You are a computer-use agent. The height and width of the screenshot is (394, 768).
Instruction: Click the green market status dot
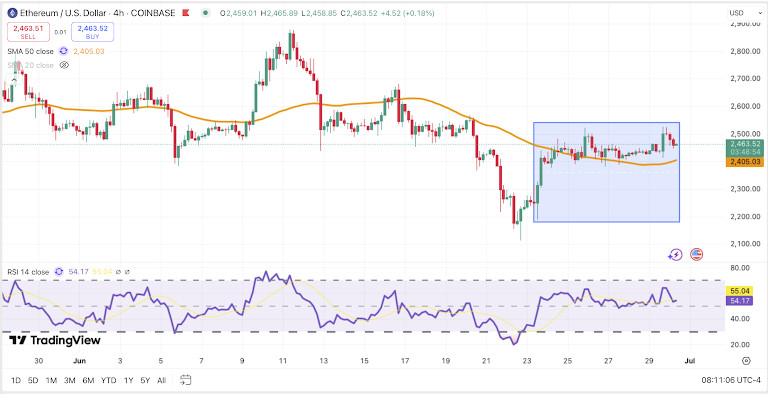(x=206, y=13)
